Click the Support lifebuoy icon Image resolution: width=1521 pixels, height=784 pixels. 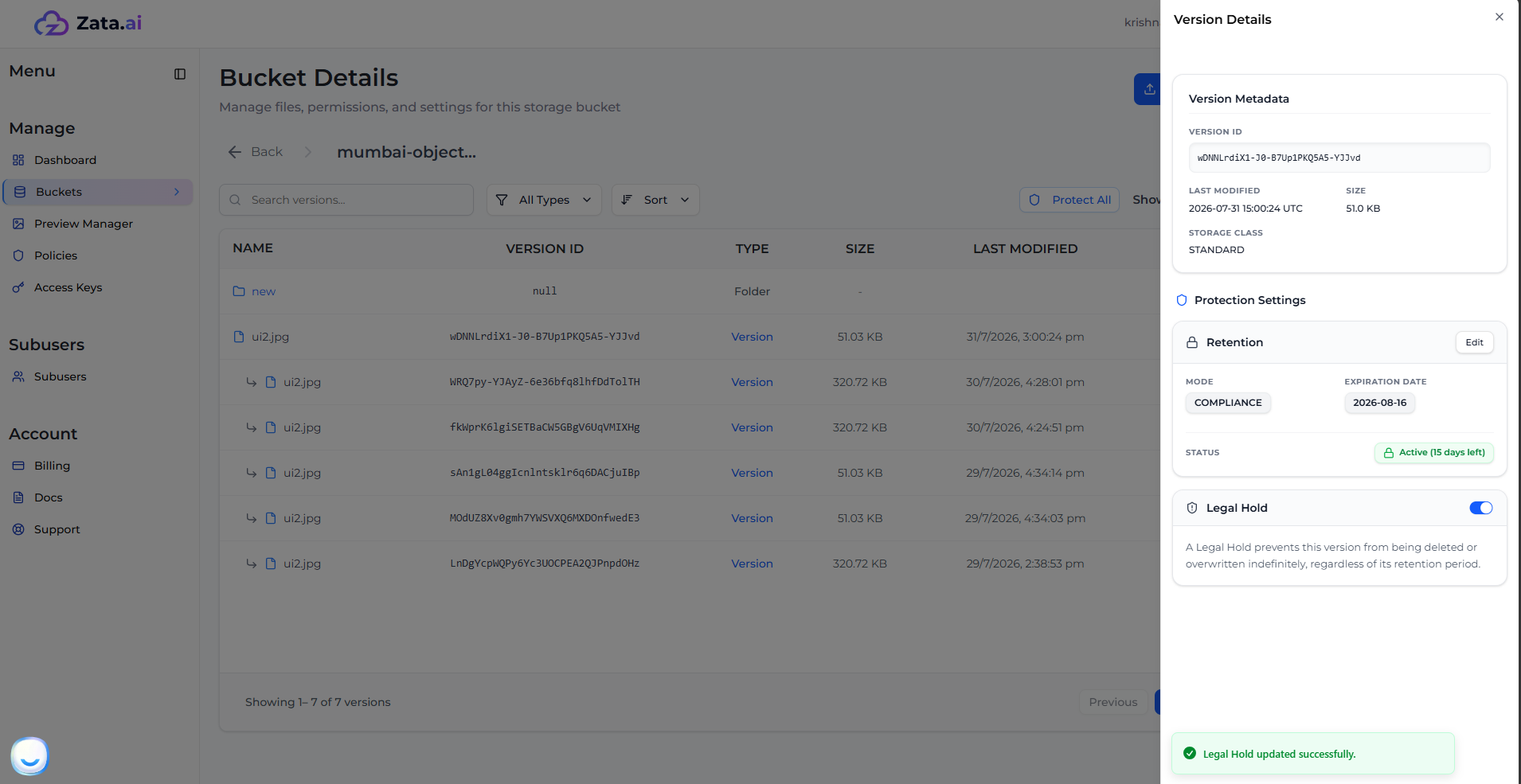point(18,529)
